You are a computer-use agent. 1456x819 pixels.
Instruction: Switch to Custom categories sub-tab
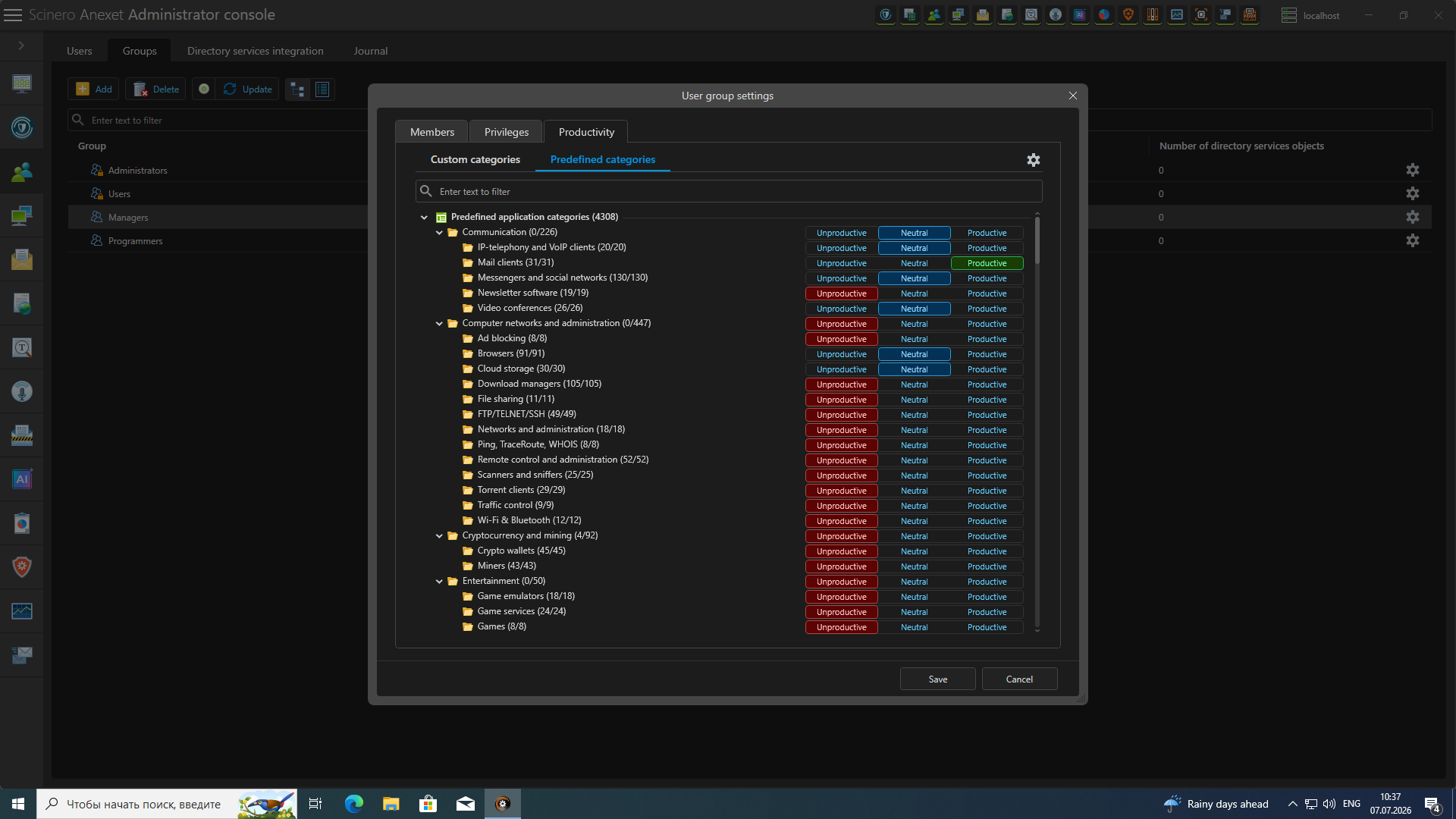tap(475, 159)
